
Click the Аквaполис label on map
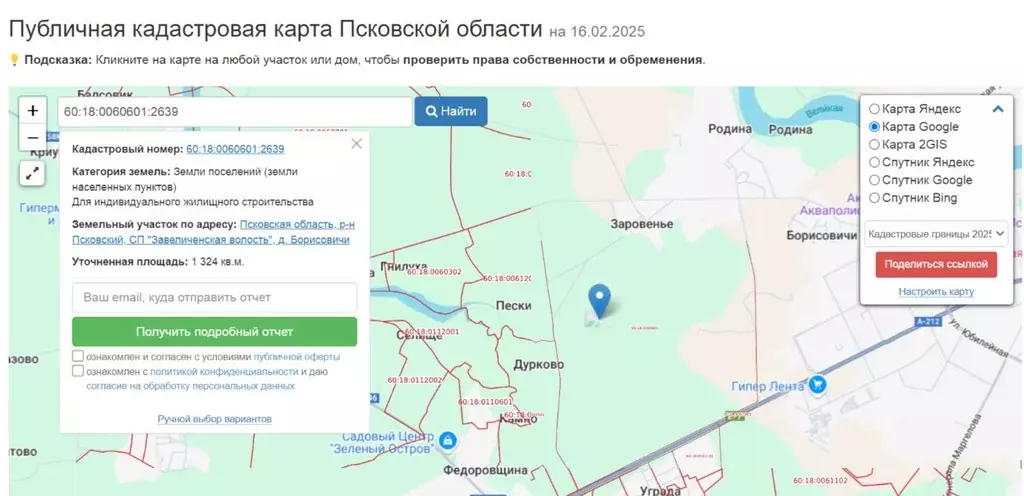(829, 211)
